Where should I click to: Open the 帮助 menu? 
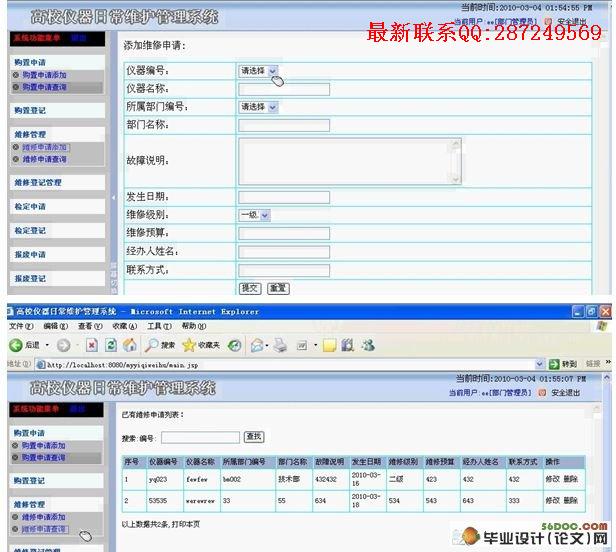point(194,326)
